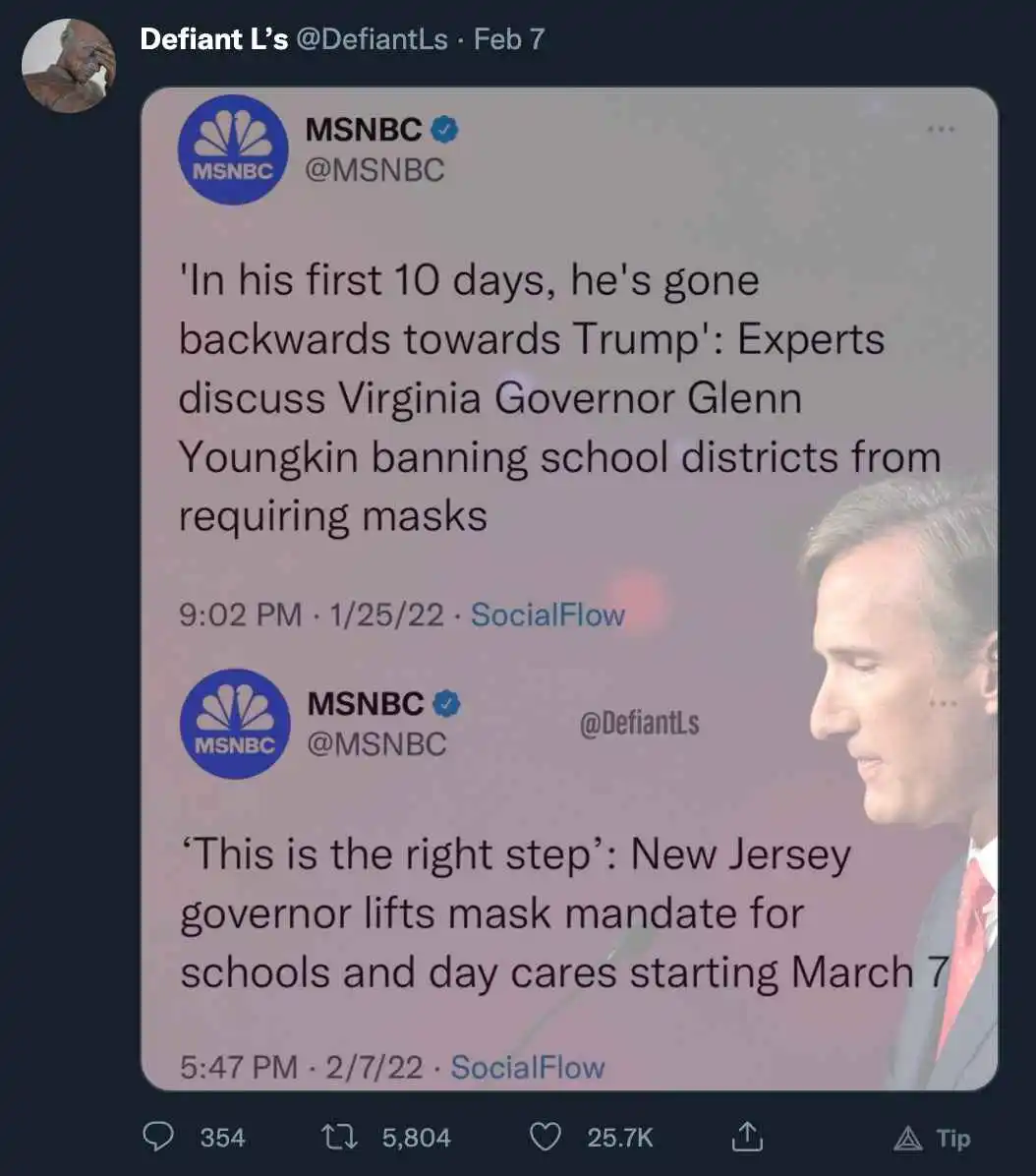Click the top MSNBC peacock logo
The width and height of the screenshot is (1036, 1176).
pyautogui.click(x=233, y=149)
